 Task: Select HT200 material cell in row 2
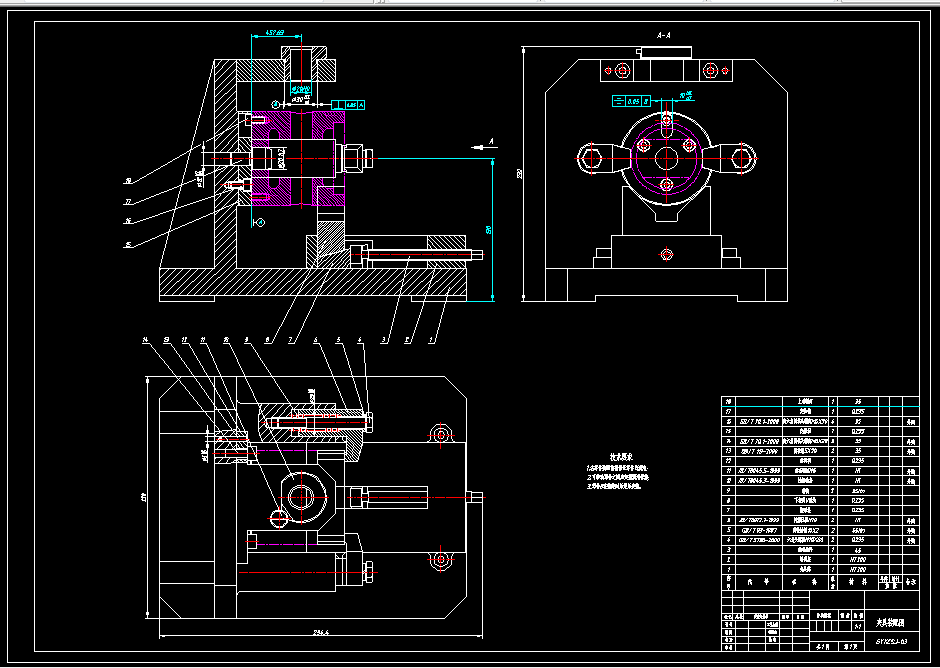858,559
